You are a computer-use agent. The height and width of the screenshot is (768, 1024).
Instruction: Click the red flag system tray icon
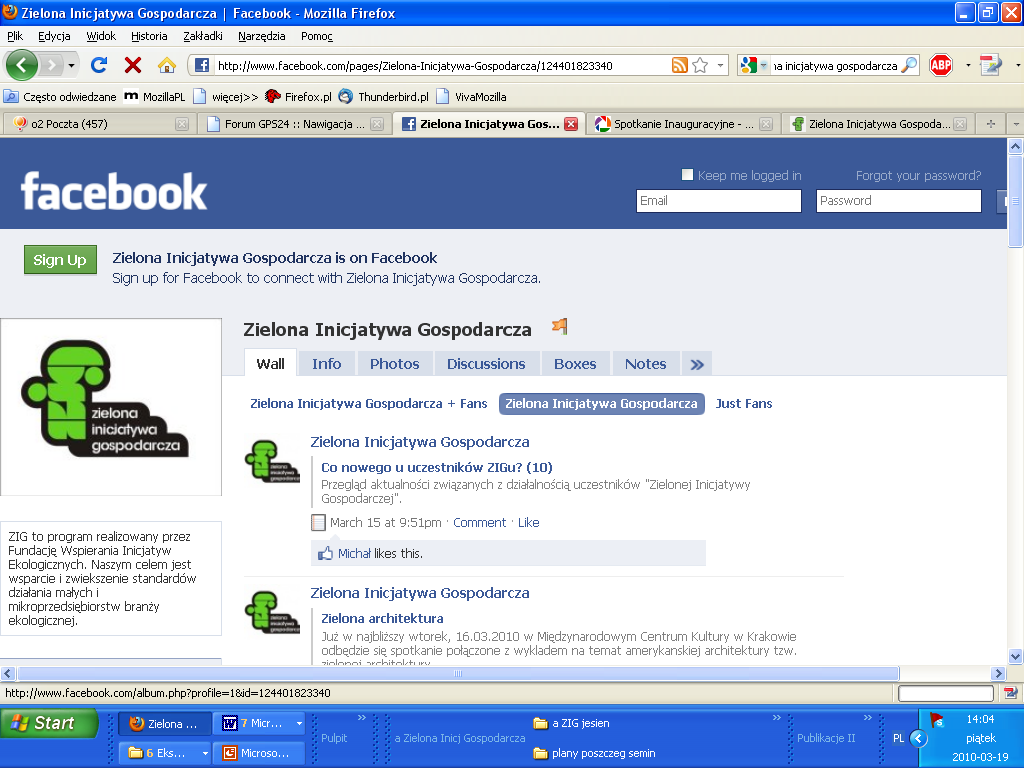936,721
